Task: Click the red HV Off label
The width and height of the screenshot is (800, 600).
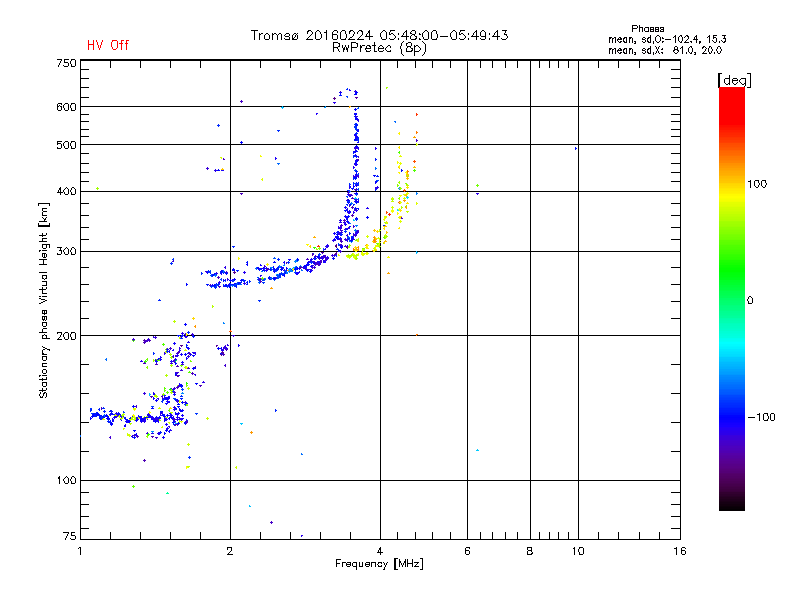Action: 108,45
